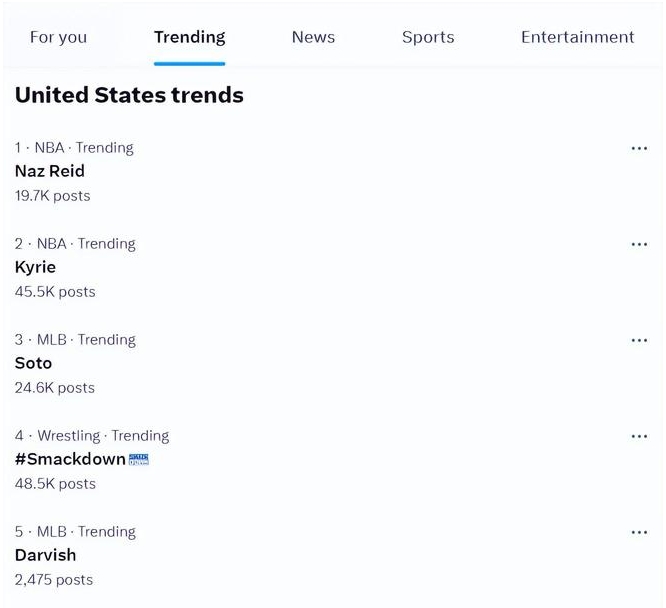Open the Naz Reid trending topic
This screenshot has height=608, width=666.
tap(50, 171)
